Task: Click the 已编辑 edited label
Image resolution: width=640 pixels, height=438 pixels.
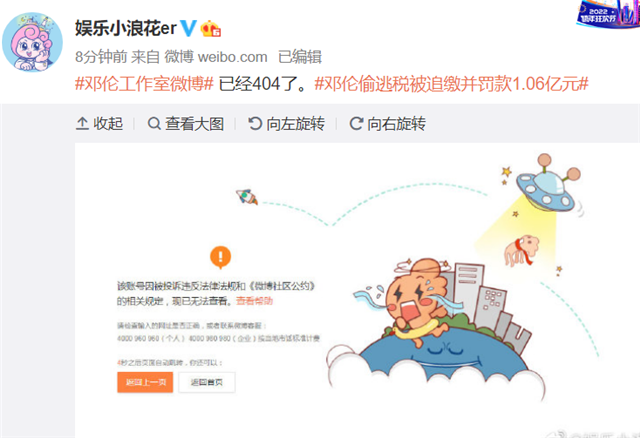Action: [300, 57]
